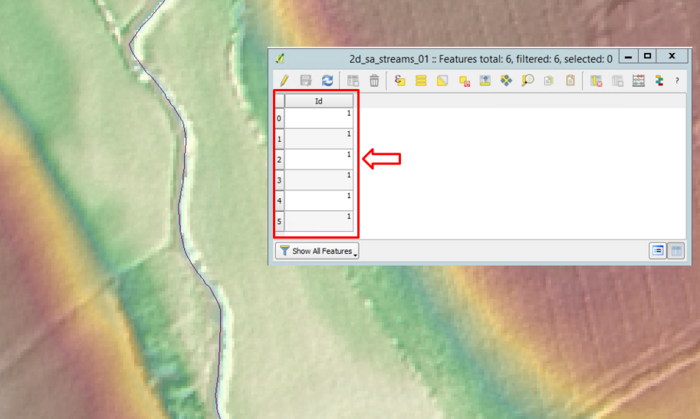Image resolution: width=700 pixels, height=419 pixels.
Task: Click the zoom map to selected magnifier
Action: tap(527, 80)
